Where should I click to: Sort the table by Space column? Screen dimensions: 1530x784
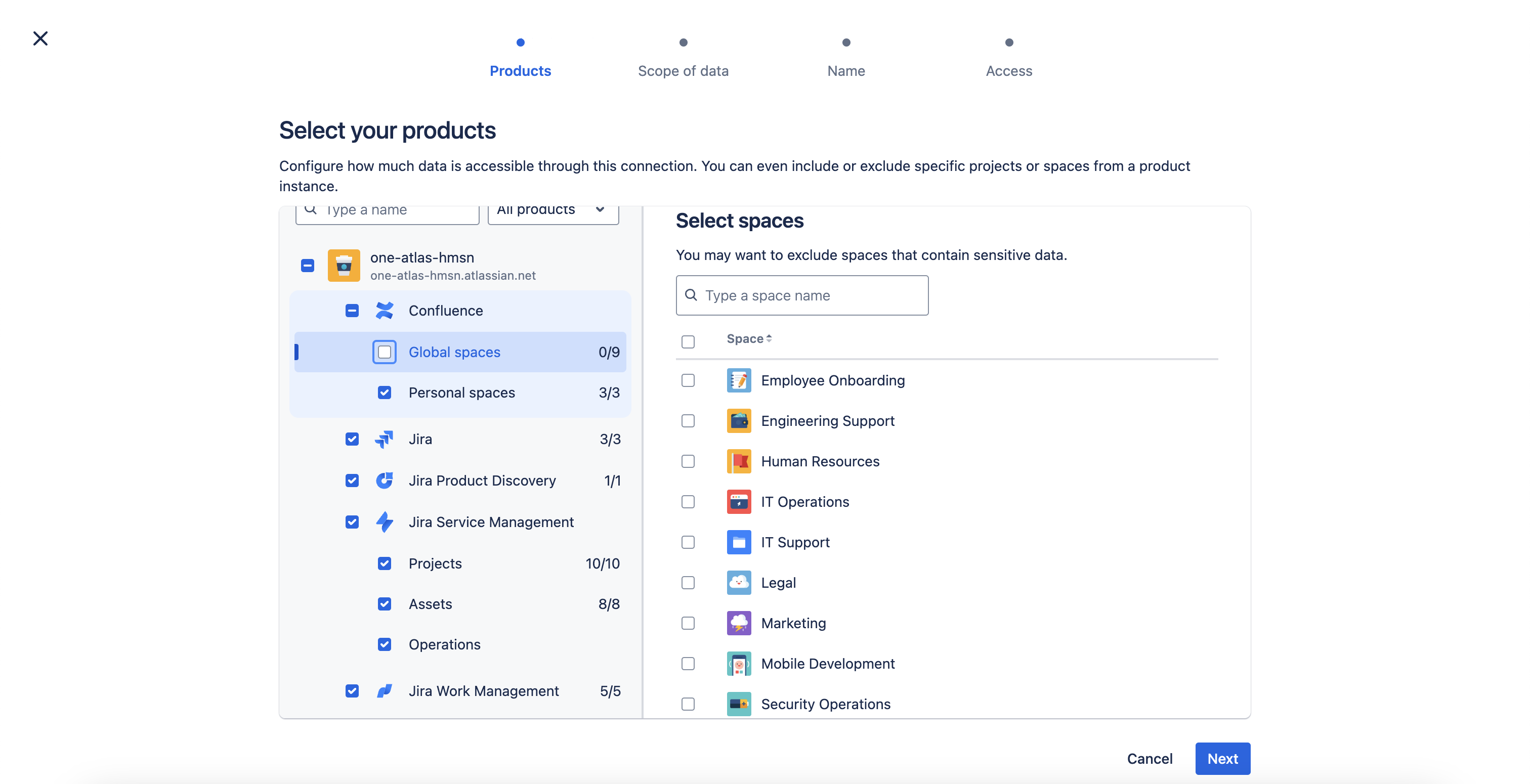pos(749,338)
